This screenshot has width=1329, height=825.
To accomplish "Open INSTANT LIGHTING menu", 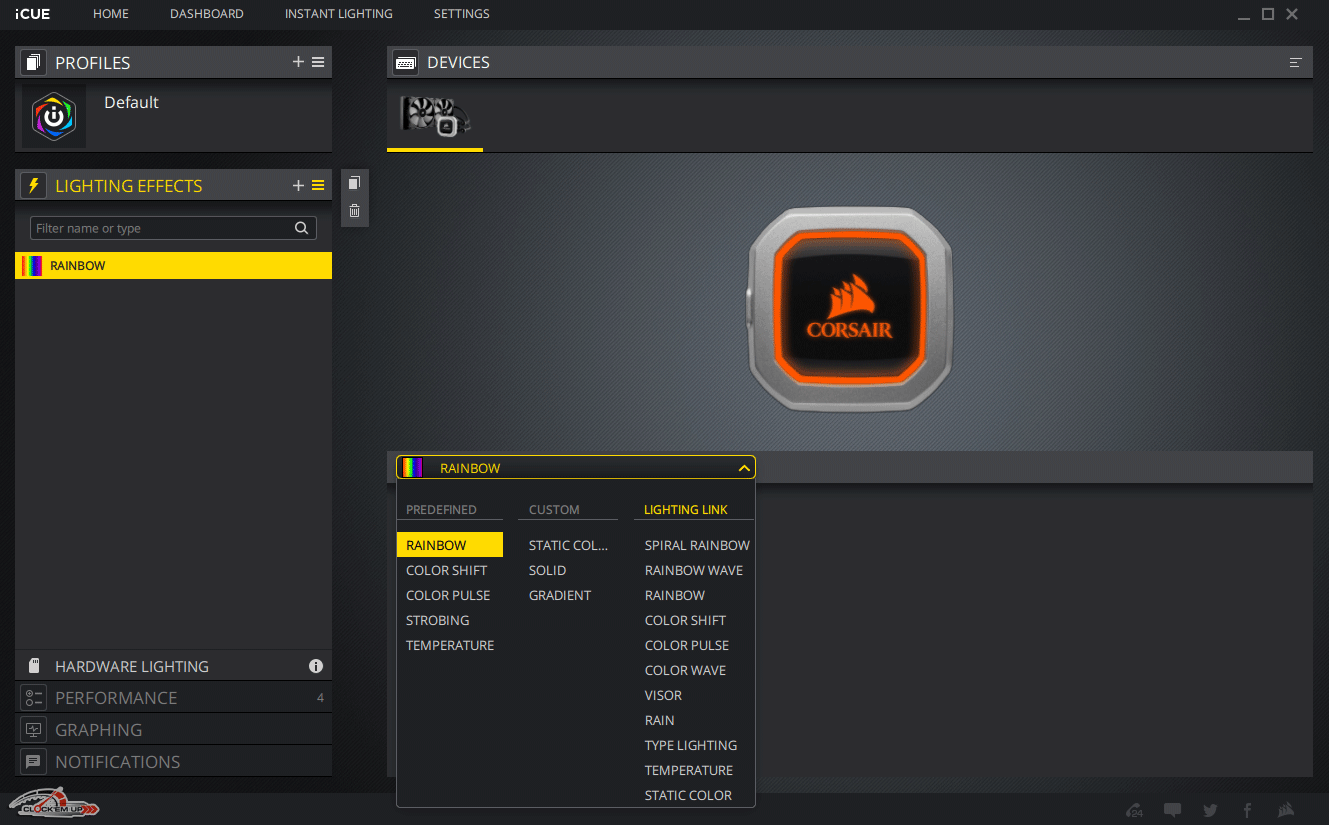I will [x=339, y=14].
